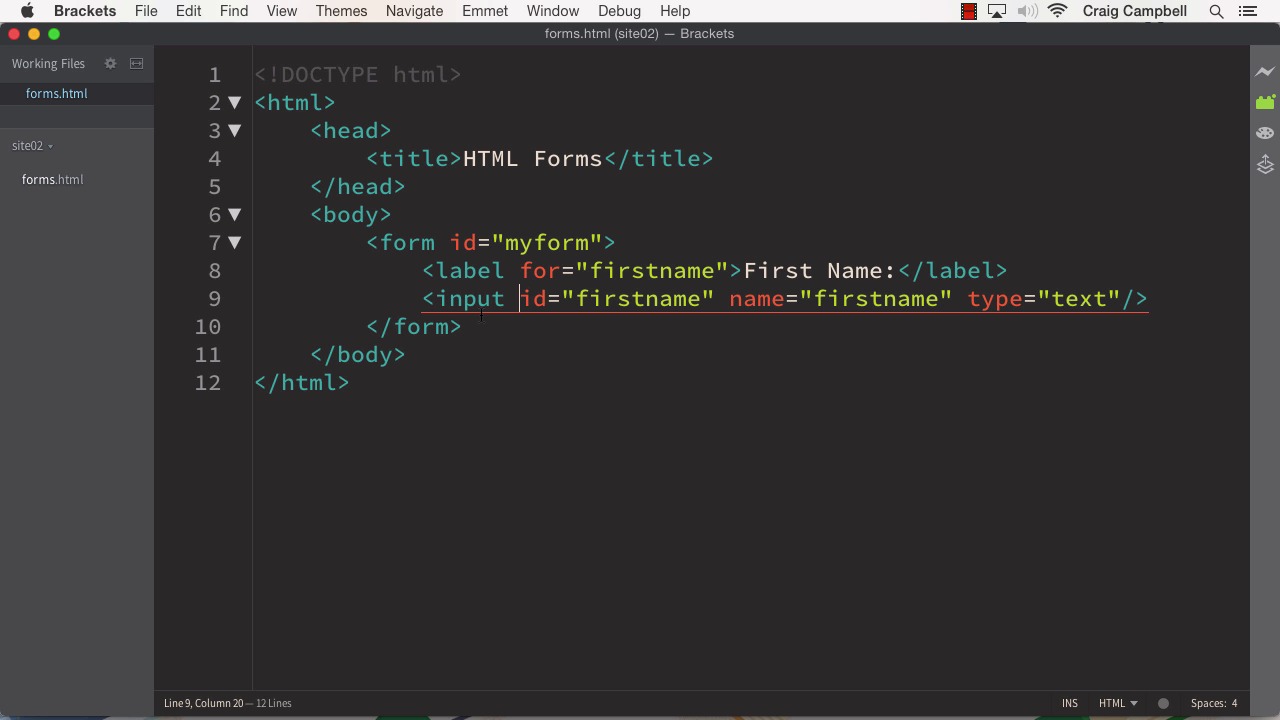Open Spotlight search in menu bar

click(x=1216, y=11)
